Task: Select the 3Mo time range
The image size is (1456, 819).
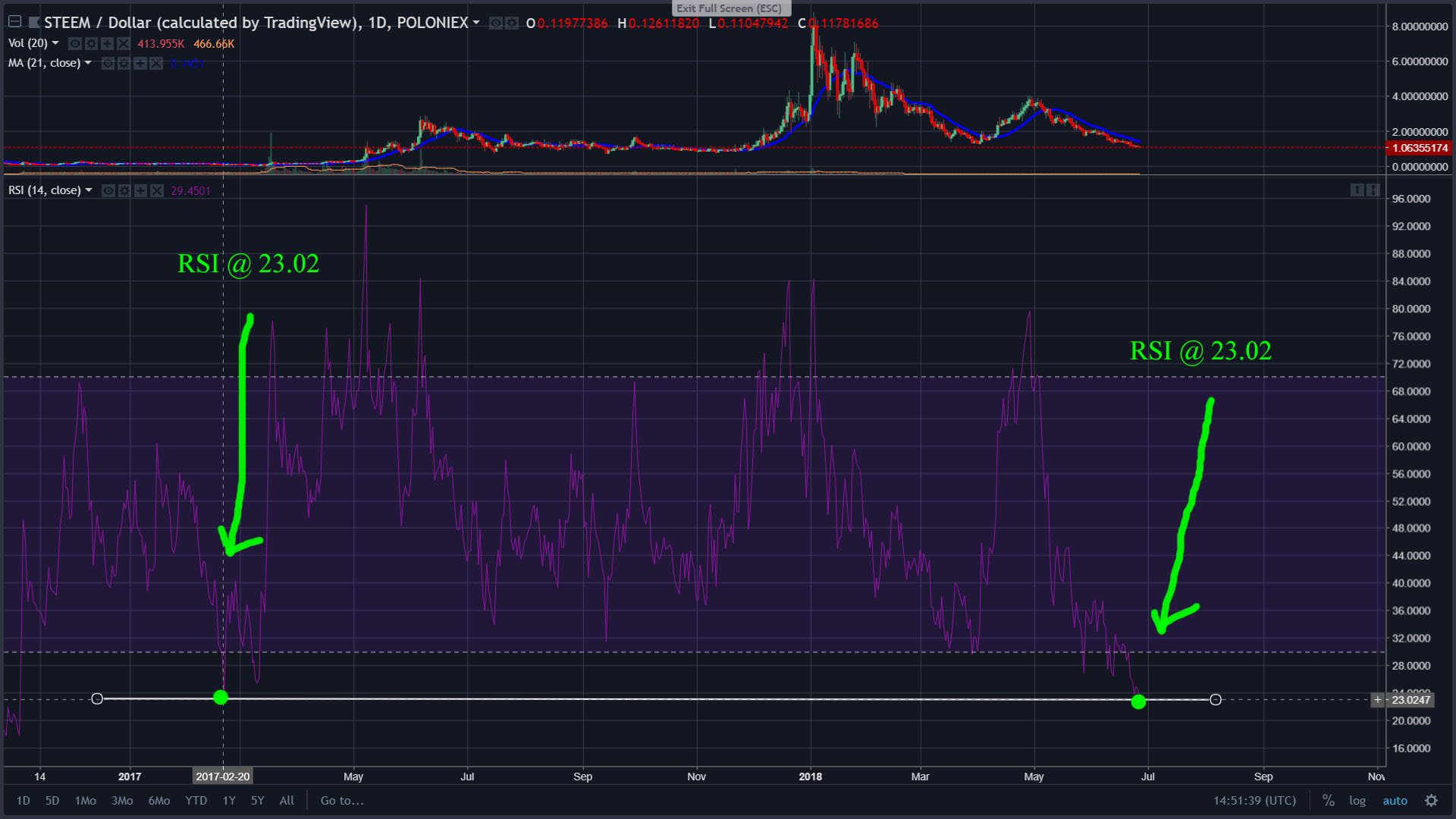Action: click(122, 801)
